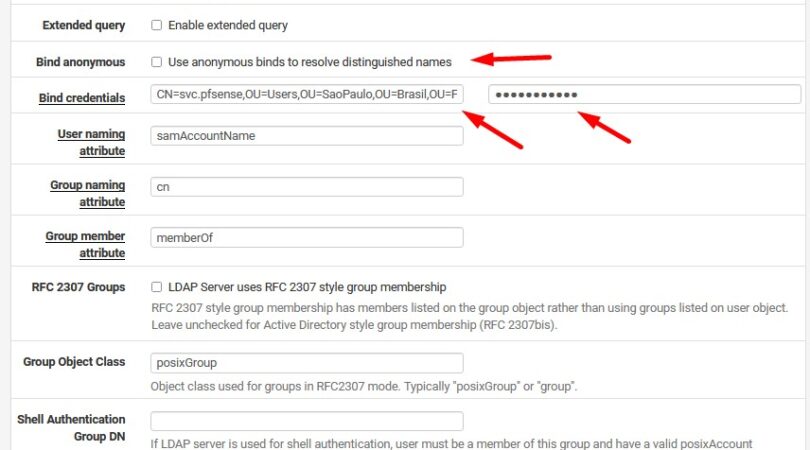Click the Bind anonymous row label
The image size is (810, 450).
tap(81, 62)
